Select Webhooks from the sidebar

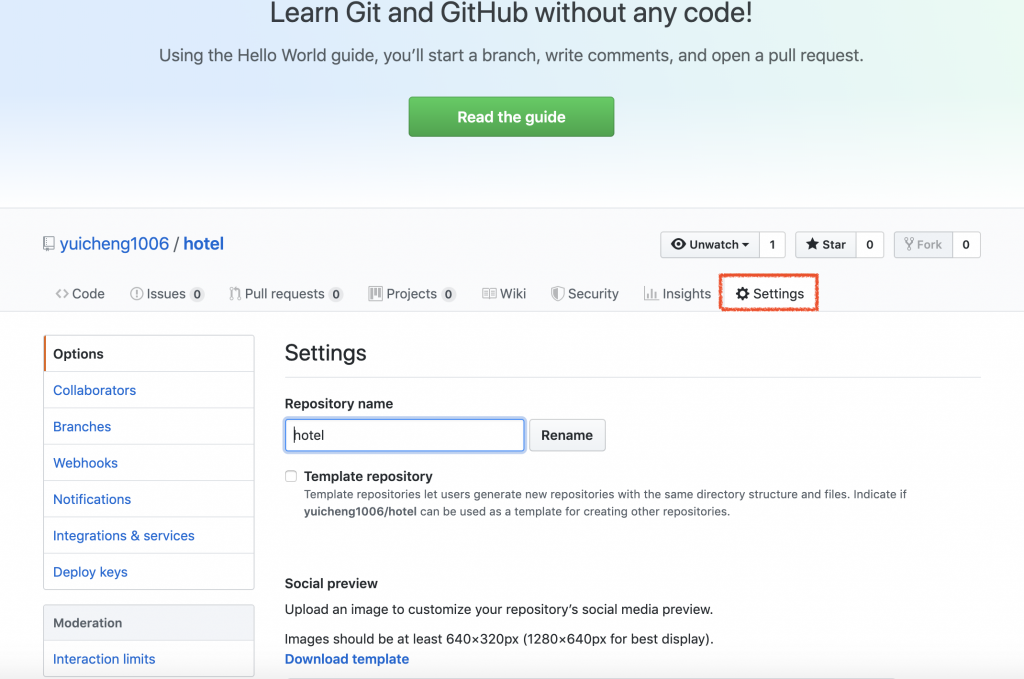[x=85, y=463]
